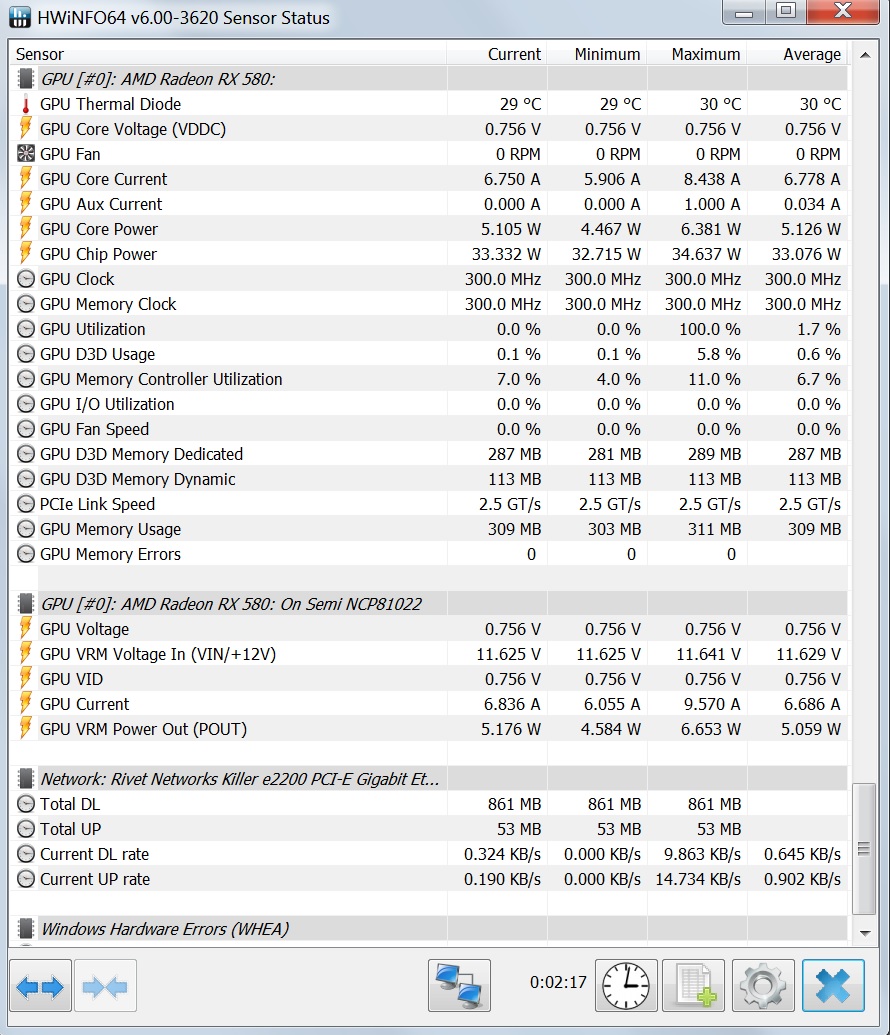
Task: Click the expand columns blue arrows button
Action: point(40,985)
